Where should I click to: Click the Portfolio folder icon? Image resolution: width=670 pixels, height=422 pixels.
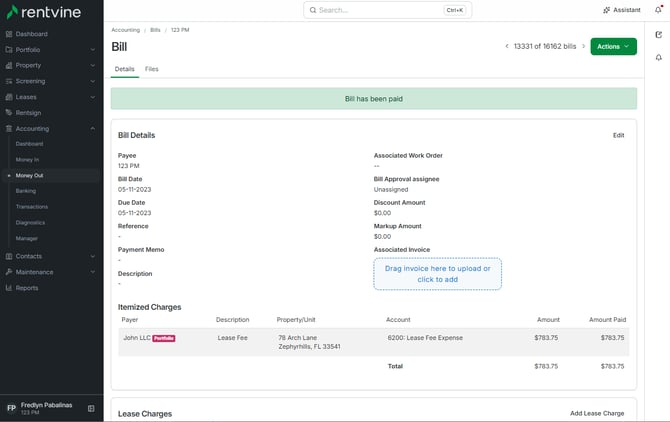tap(9, 50)
